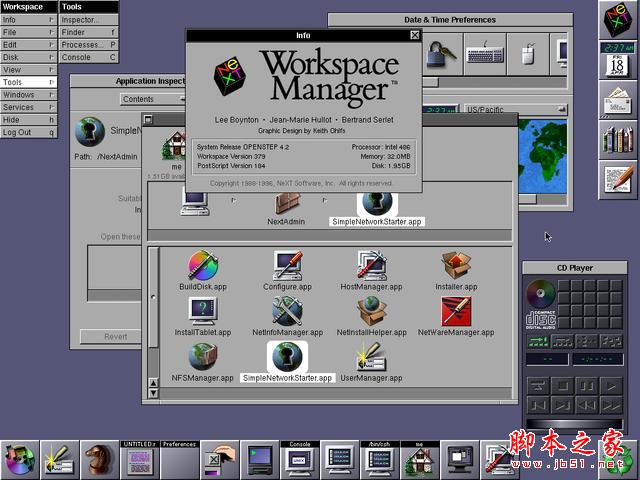The width and height of the screenshot is (640, 480).
Task: Click the file viewer scroll-down arrow
Action: [x=153, y=393]
